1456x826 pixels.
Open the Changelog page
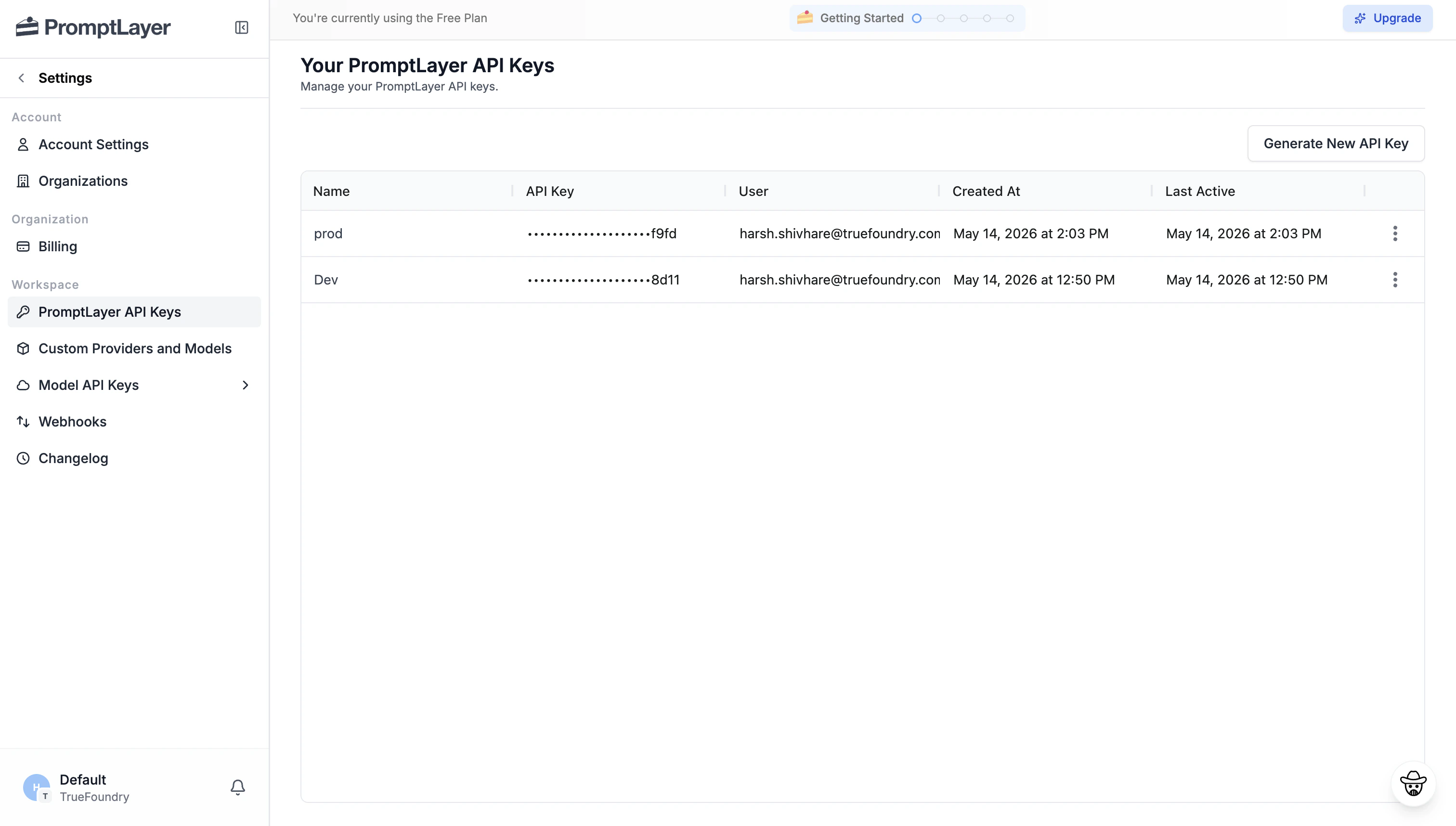[134, 458]
